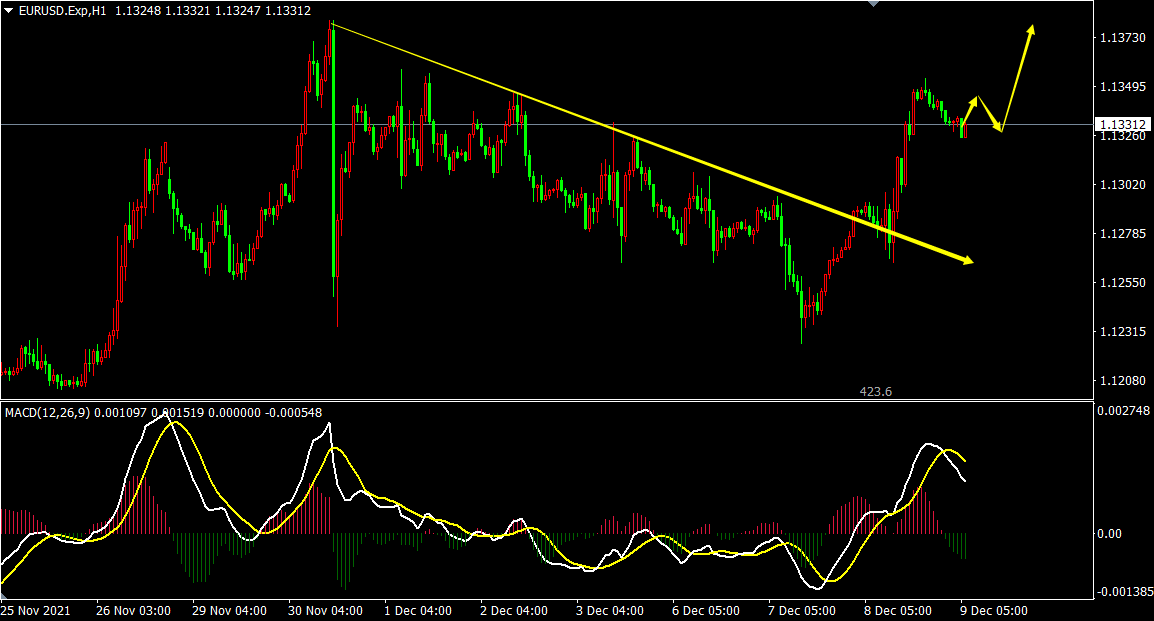Click the horizontal current price line
1154x621 pixels.
[500, 124]
